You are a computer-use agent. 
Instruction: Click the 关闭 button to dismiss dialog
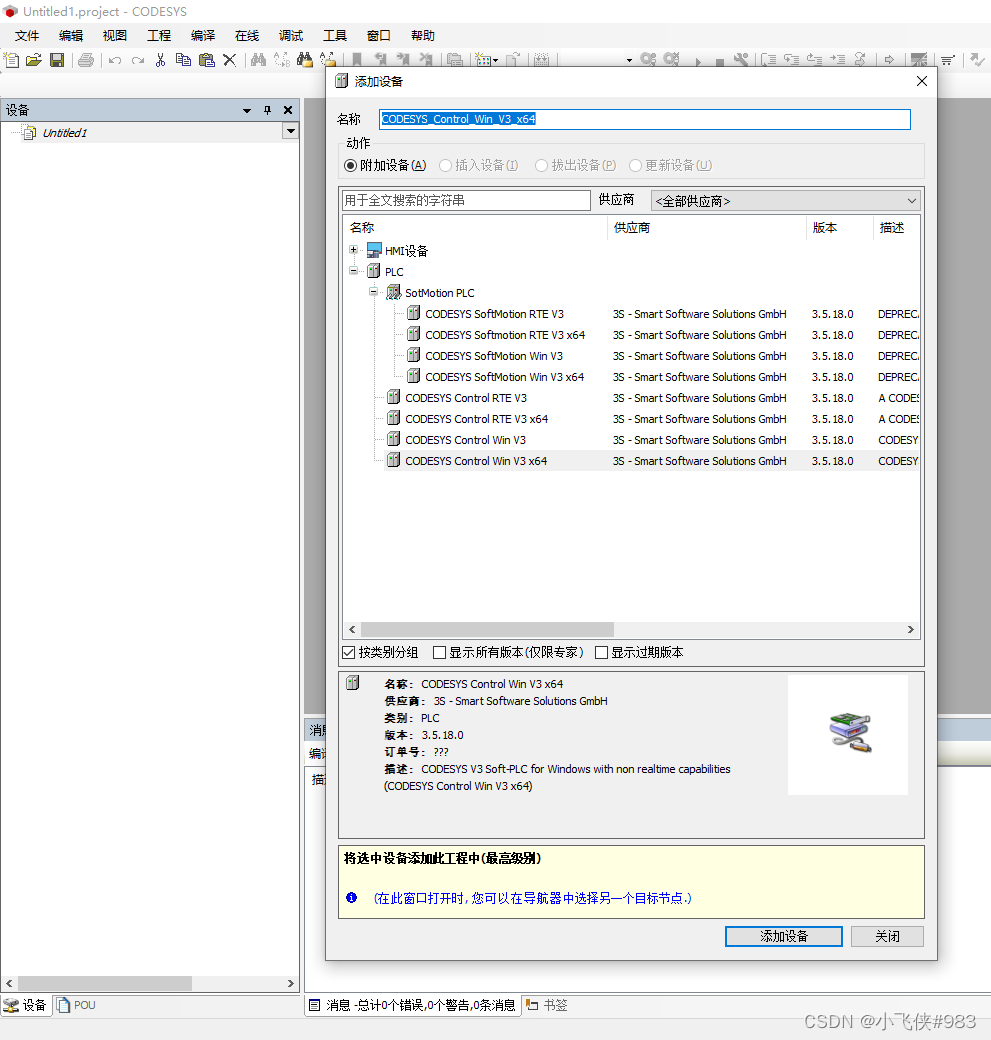[x=886, y=936]
